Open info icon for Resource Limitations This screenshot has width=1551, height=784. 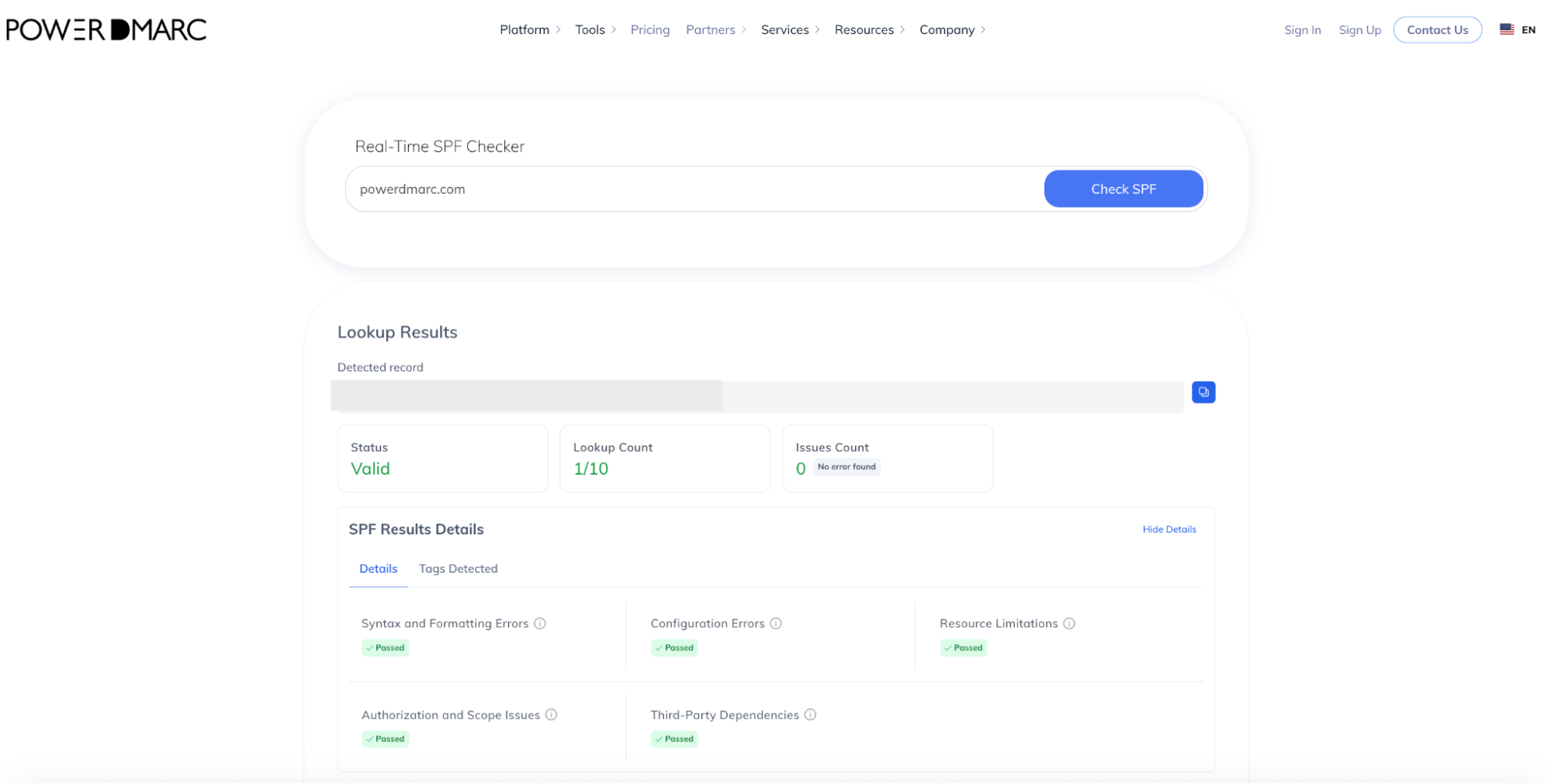pyautogui.click(x=1069, y=623)
